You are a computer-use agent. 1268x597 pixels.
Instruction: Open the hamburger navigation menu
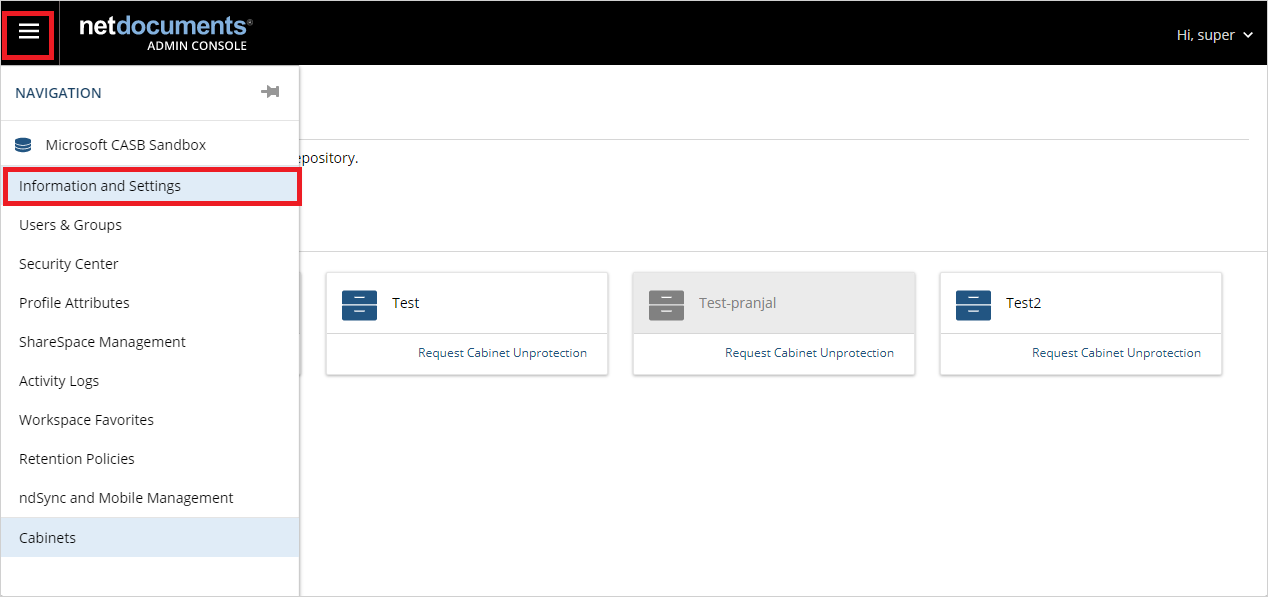[x=28, y=33]
